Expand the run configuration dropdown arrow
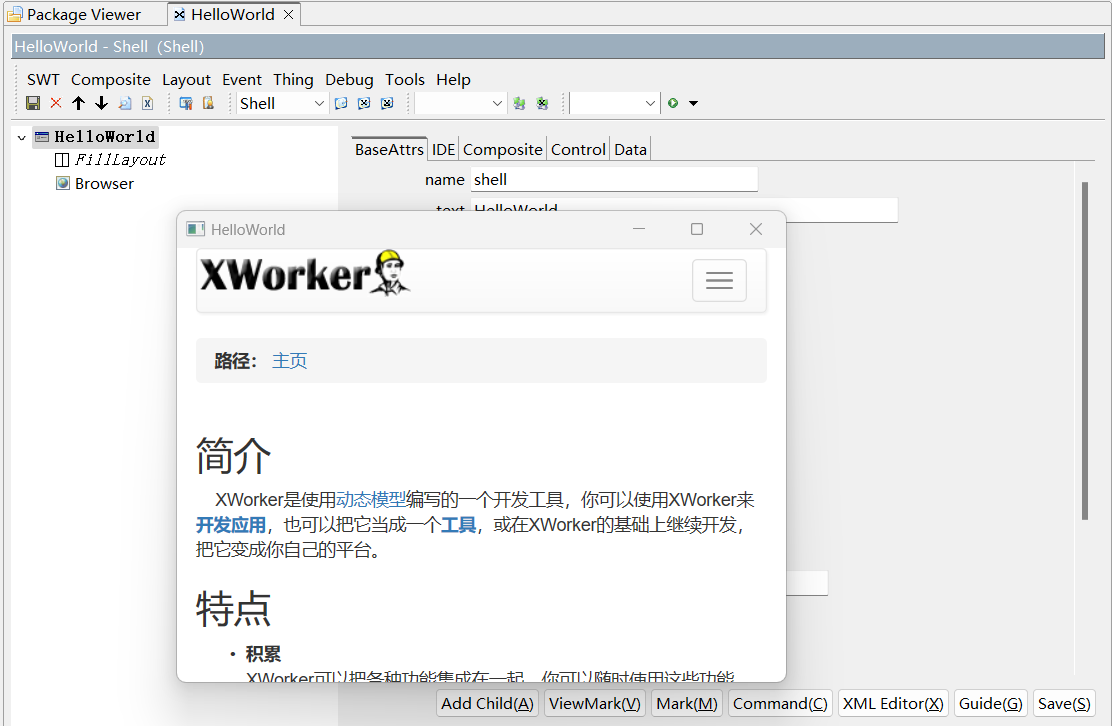This screenshot has width=1112, height=726. tap(693, 103)
